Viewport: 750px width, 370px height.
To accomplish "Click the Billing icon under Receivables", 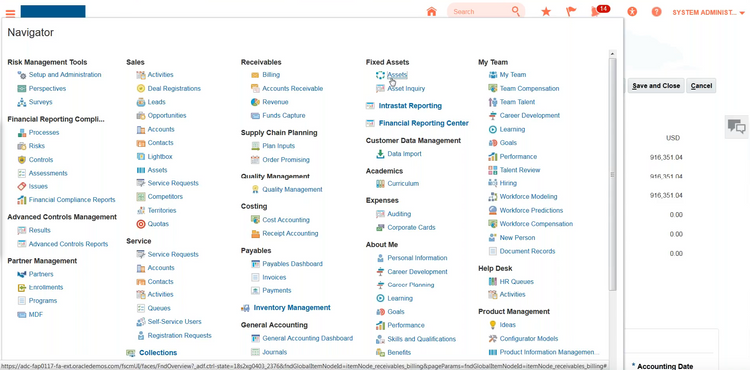I will tap(255, 75).
